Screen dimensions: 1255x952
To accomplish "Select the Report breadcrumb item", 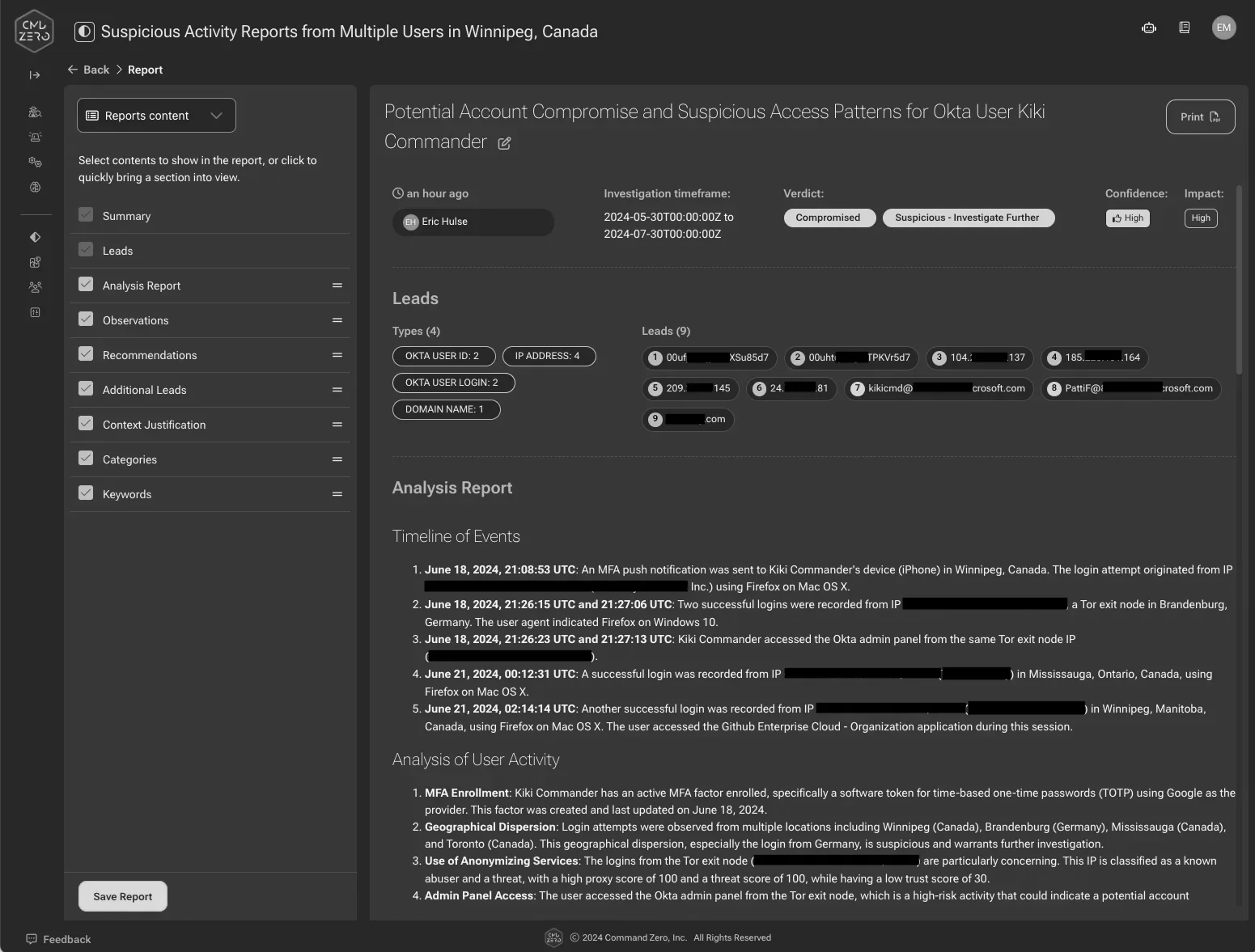I will (145, 70).
